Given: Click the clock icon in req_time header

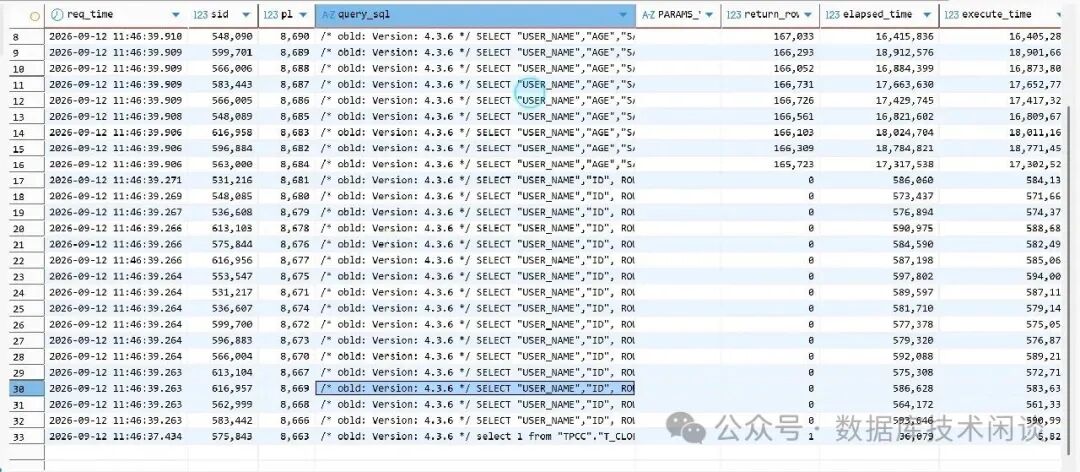Looking at the screenshot, I should click(x=56, y=14).
